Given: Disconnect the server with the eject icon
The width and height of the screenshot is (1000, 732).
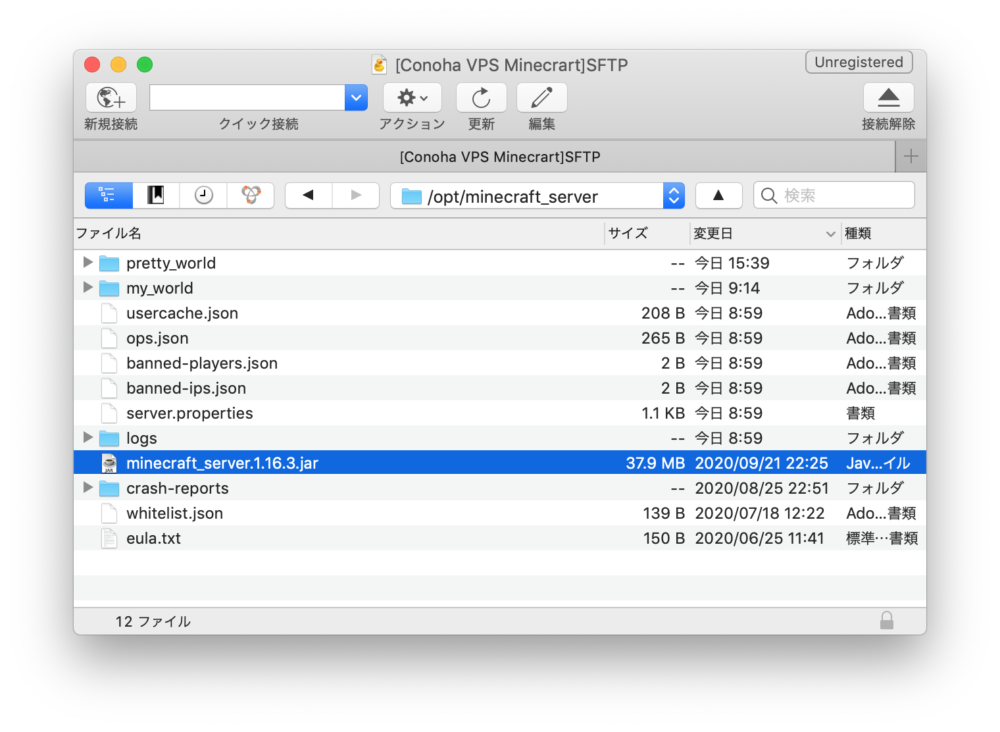Looking at the screenshot, I should click(887, 97).
